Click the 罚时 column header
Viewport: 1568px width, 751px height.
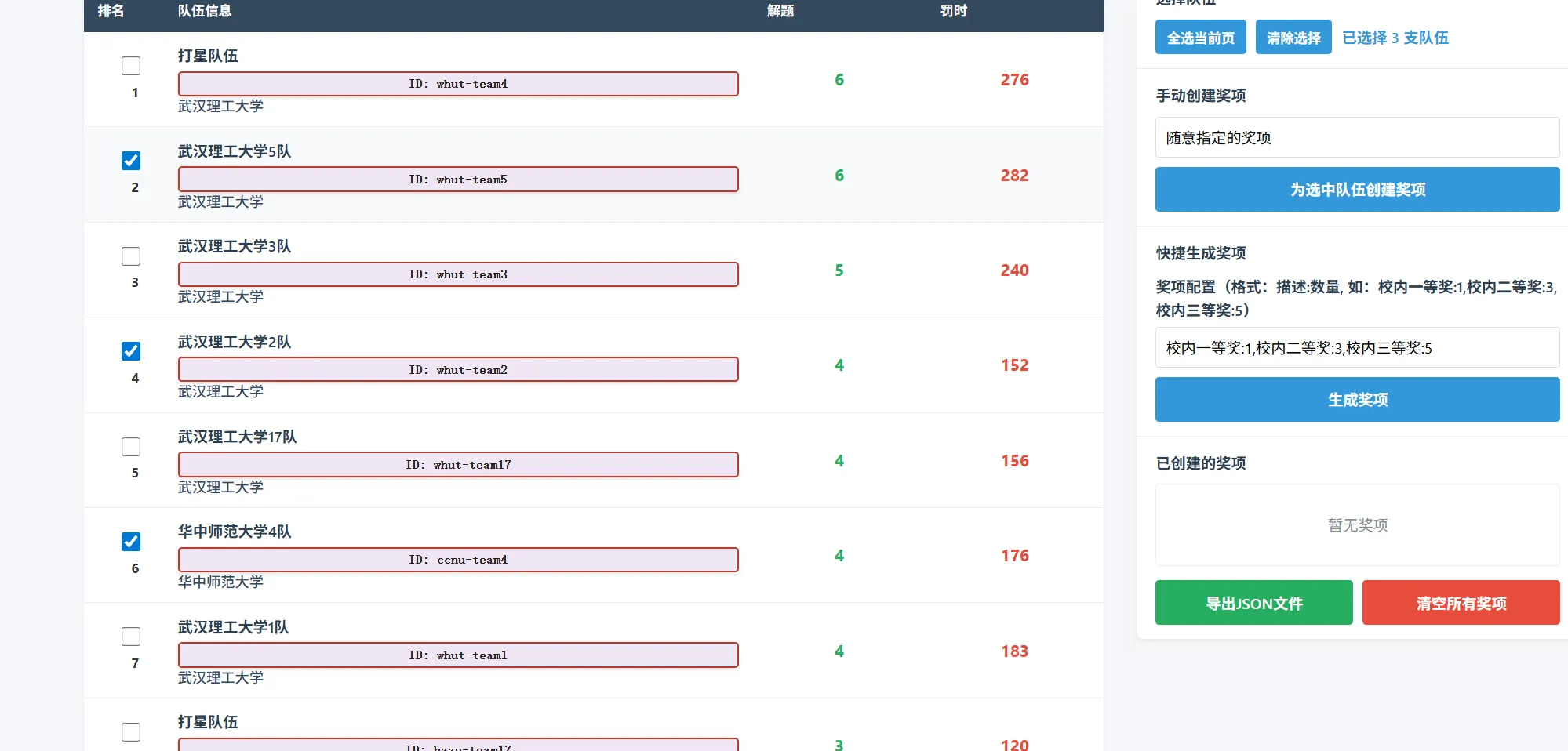(953, 11)
